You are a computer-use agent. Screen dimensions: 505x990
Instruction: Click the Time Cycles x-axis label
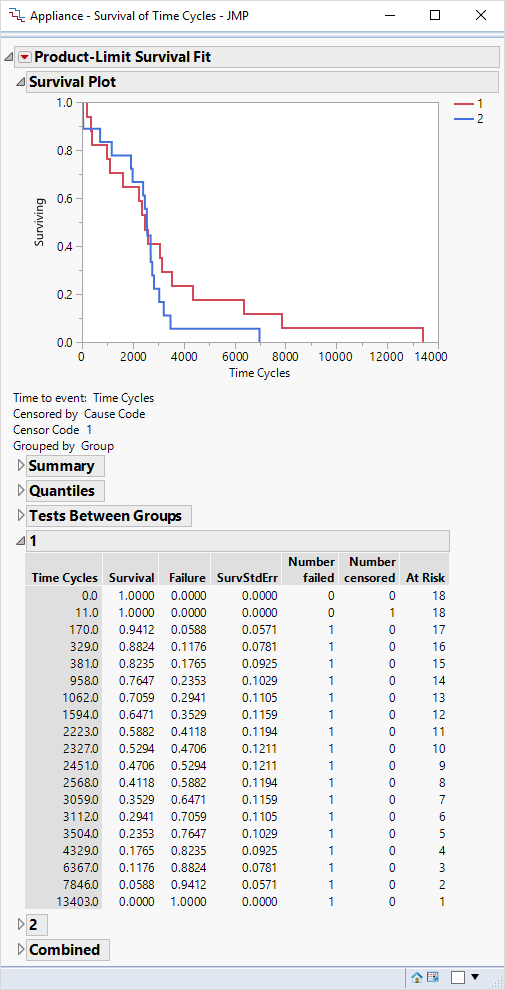pyautogui.click(x=259, y=373)
